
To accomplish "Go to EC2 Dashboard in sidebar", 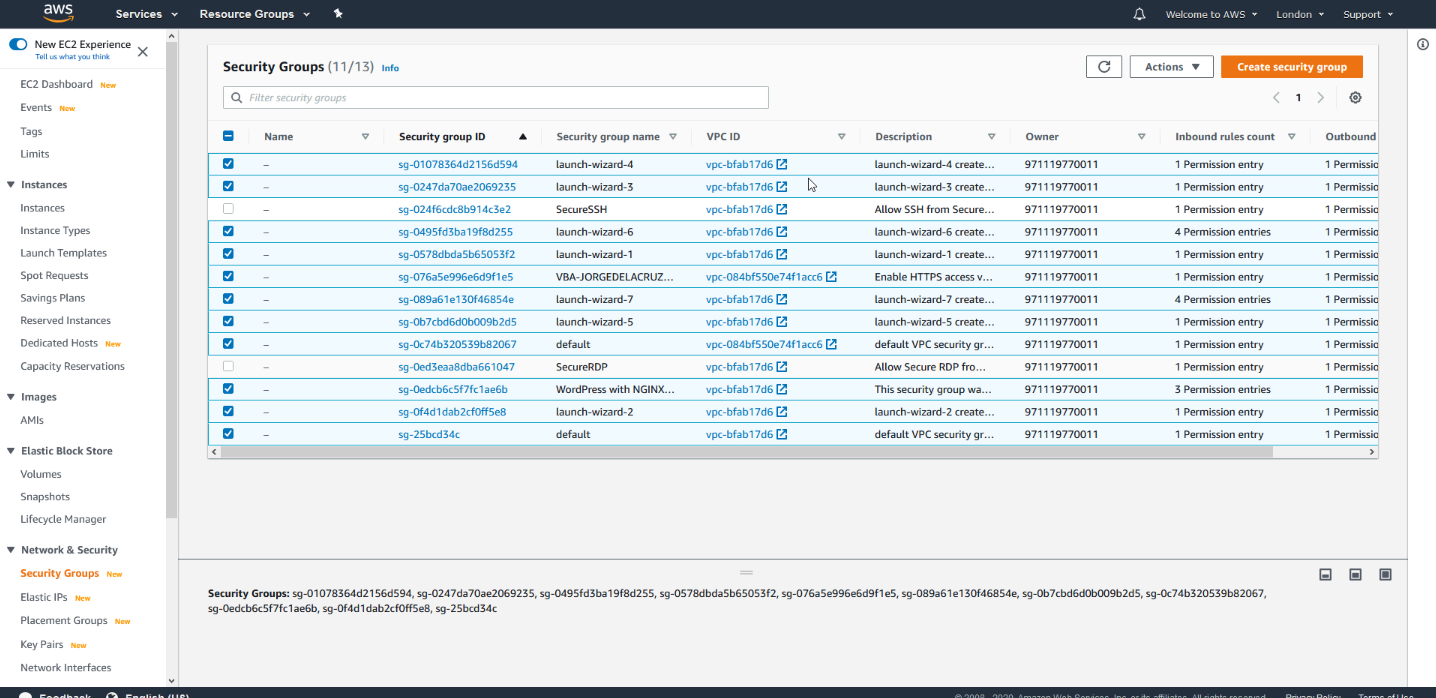I will tap(57, 84).
